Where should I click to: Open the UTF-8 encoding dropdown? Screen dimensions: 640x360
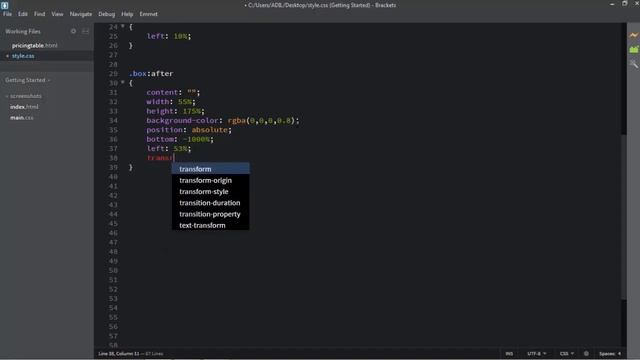click(536, 353)
